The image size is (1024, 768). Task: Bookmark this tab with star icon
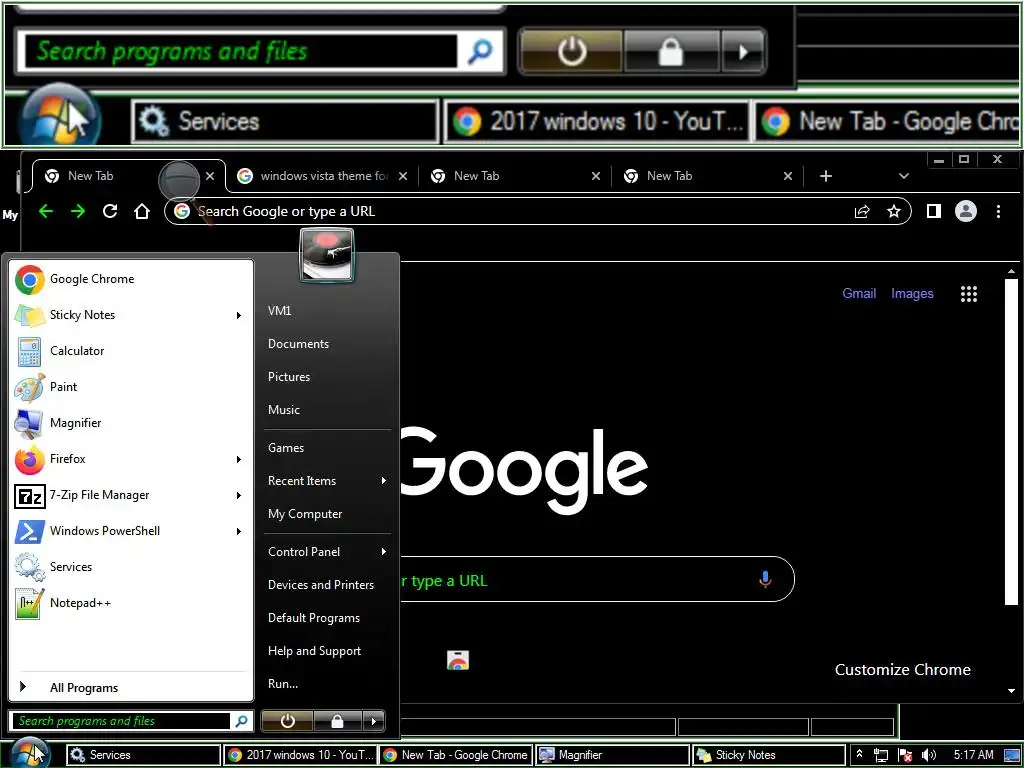894,211
